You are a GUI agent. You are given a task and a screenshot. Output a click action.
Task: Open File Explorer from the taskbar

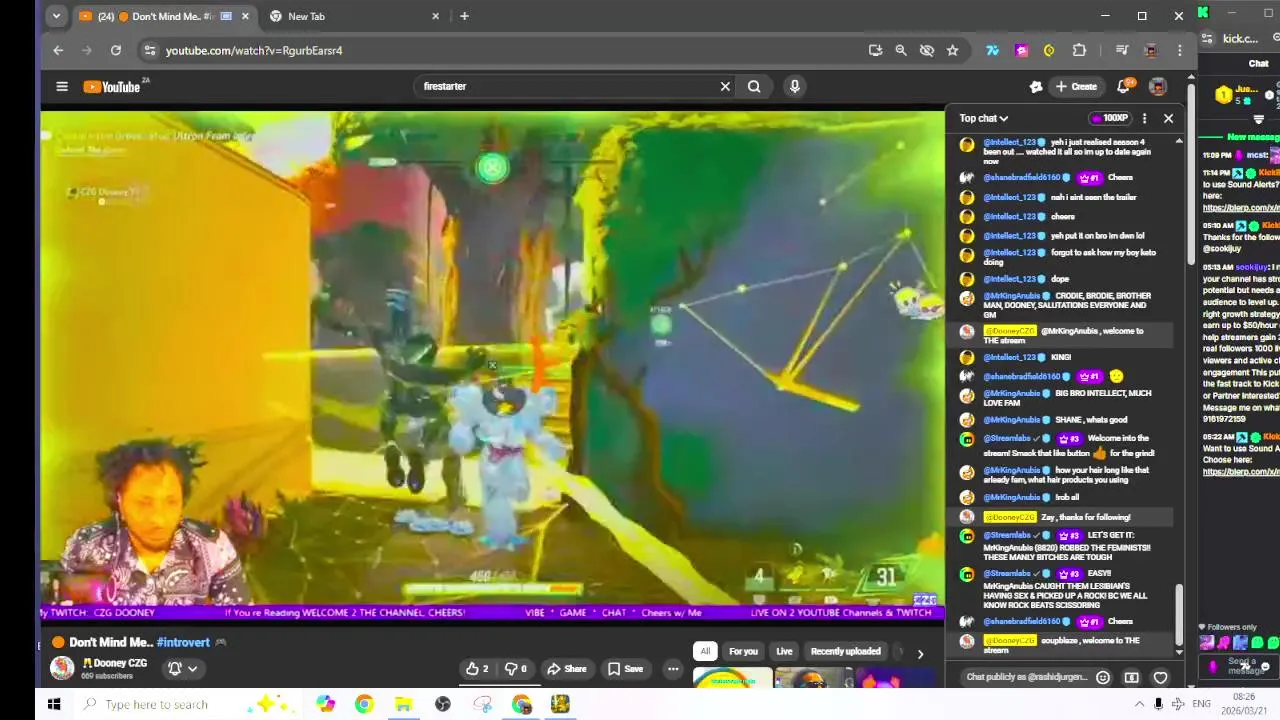click(403, 704)
